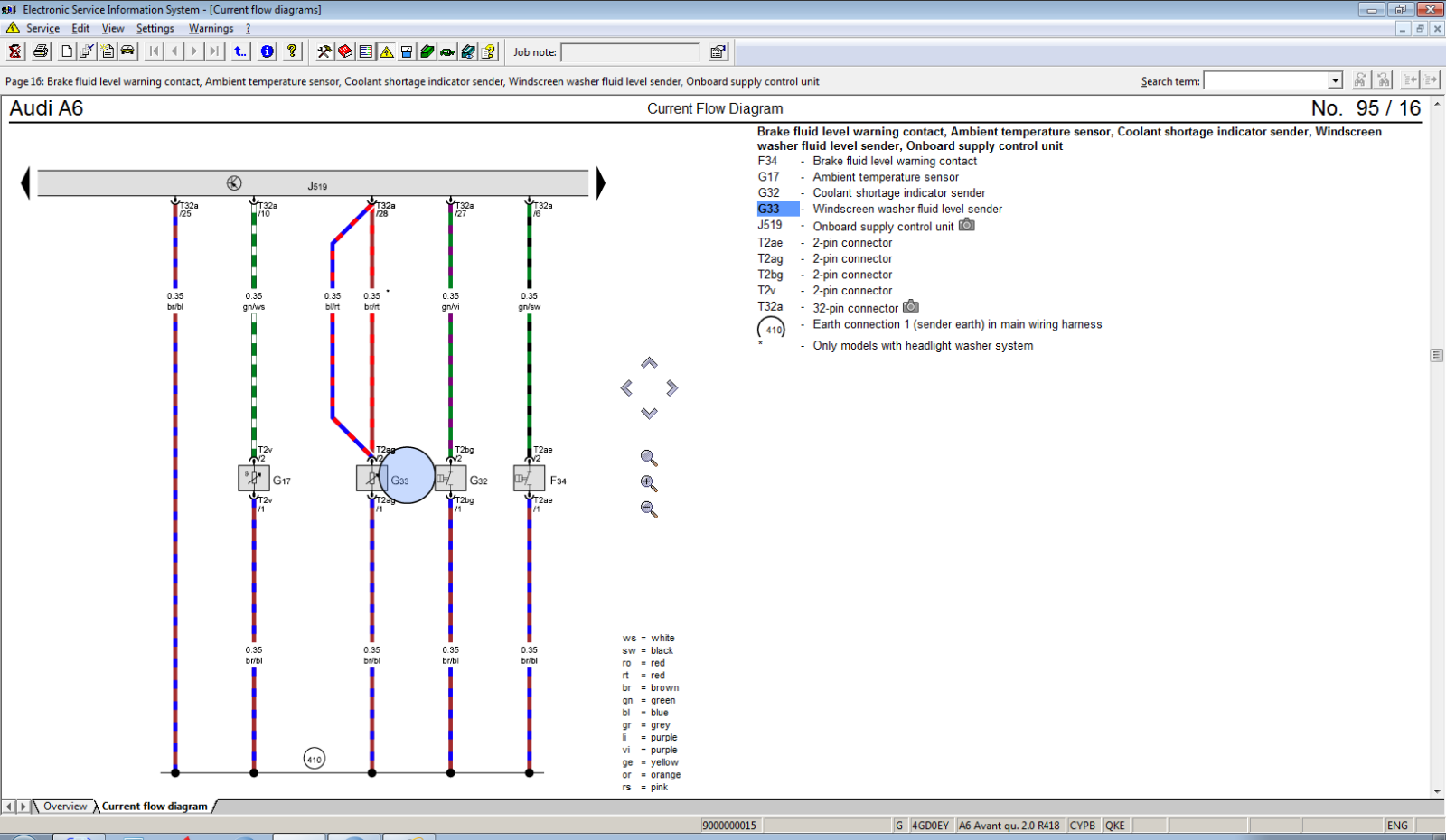Open the Search term dropdown arrow
This screenshot has height=840, width=1446.
pos(1335,80)
